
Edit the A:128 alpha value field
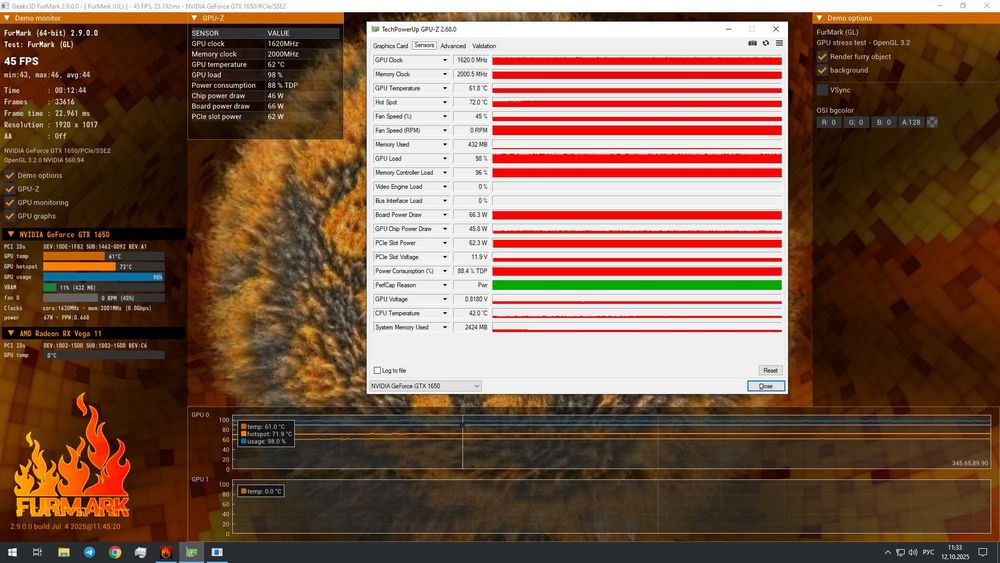pos(911,122)
